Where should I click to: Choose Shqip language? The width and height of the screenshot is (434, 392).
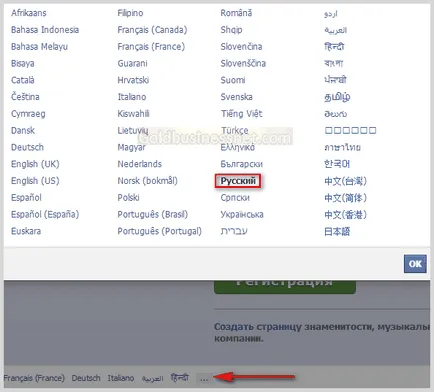click(x=231, y=30)
